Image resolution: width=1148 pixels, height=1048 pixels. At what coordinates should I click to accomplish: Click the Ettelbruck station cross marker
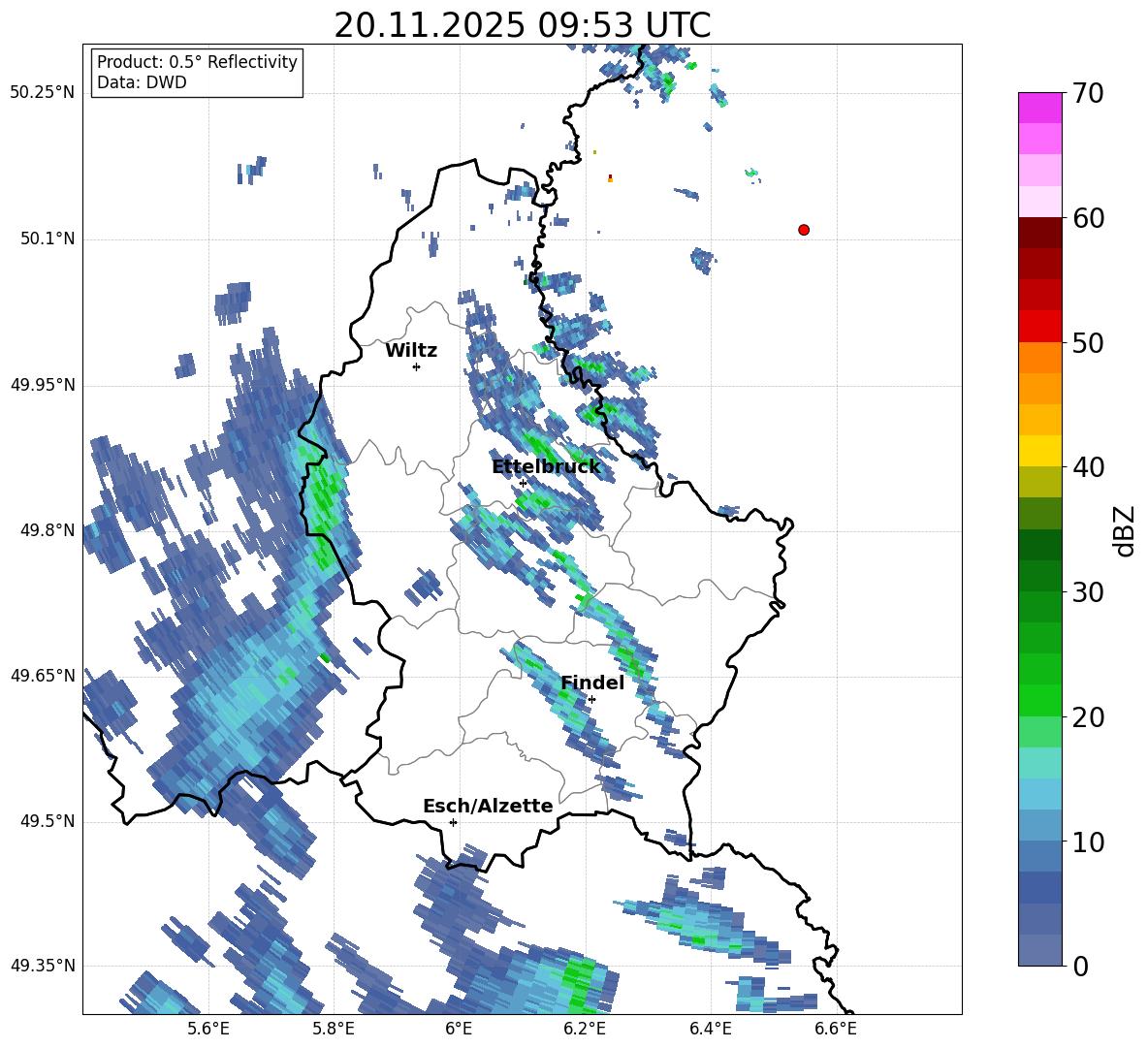[x=523, y=483]
